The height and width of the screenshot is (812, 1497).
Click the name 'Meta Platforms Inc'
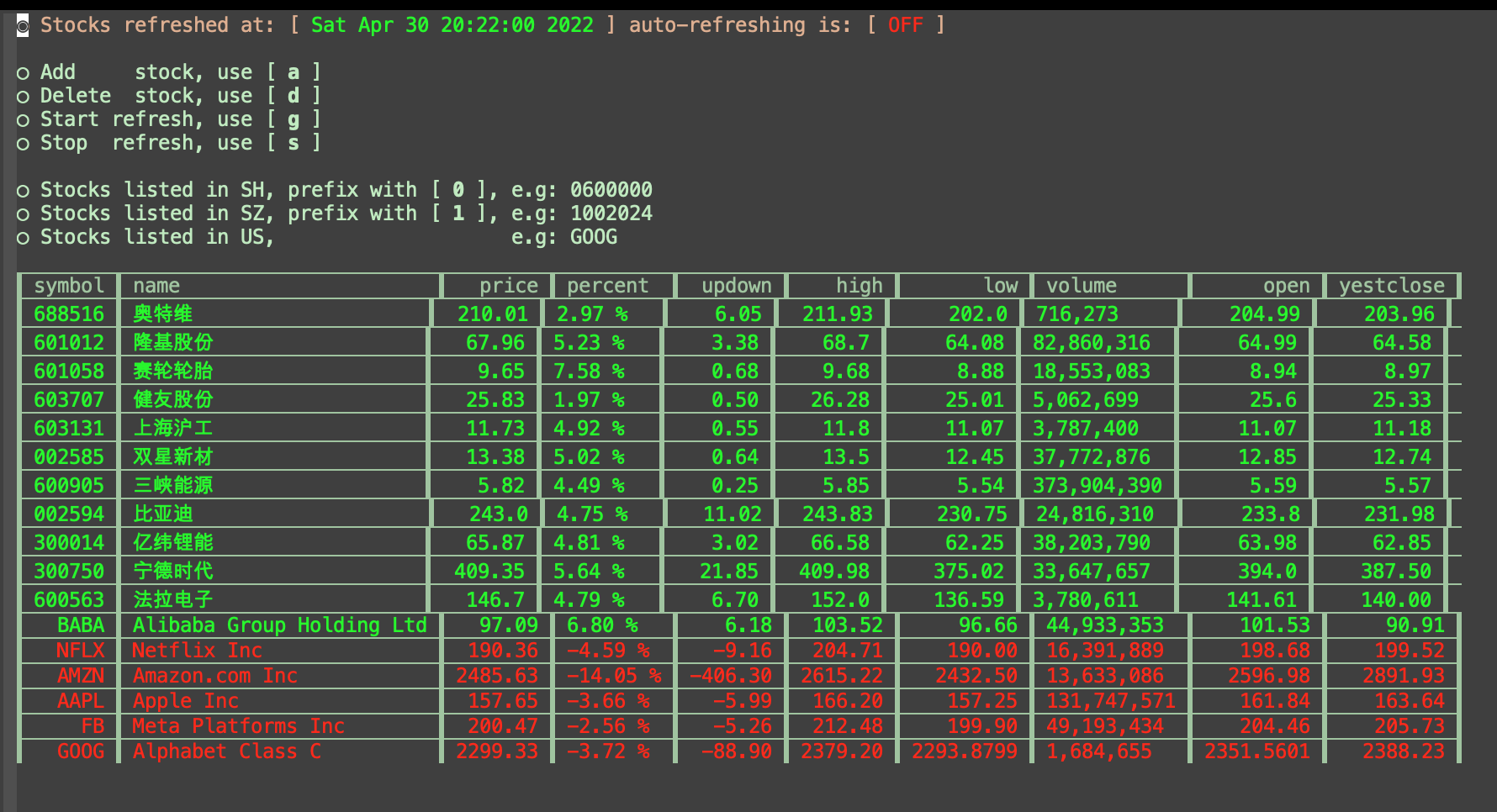(x=239, y=726)
